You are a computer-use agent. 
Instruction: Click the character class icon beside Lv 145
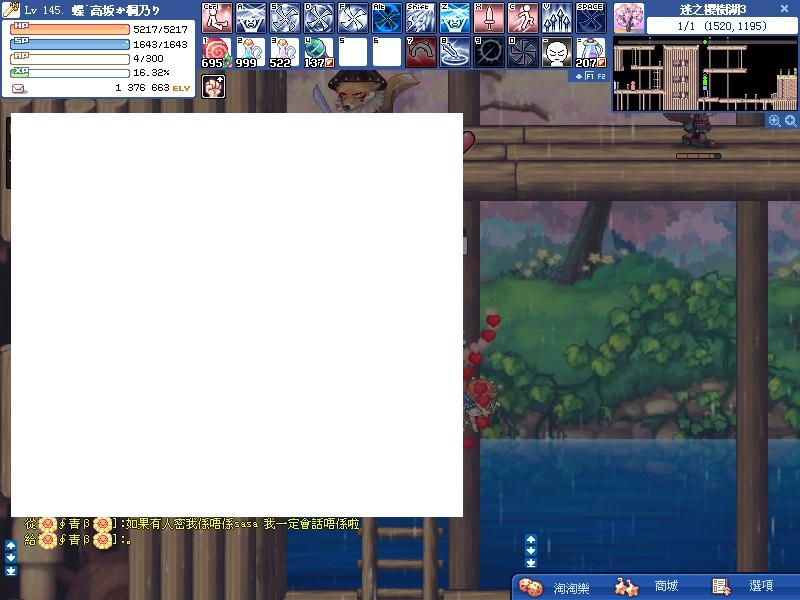(x=10, y=9)
